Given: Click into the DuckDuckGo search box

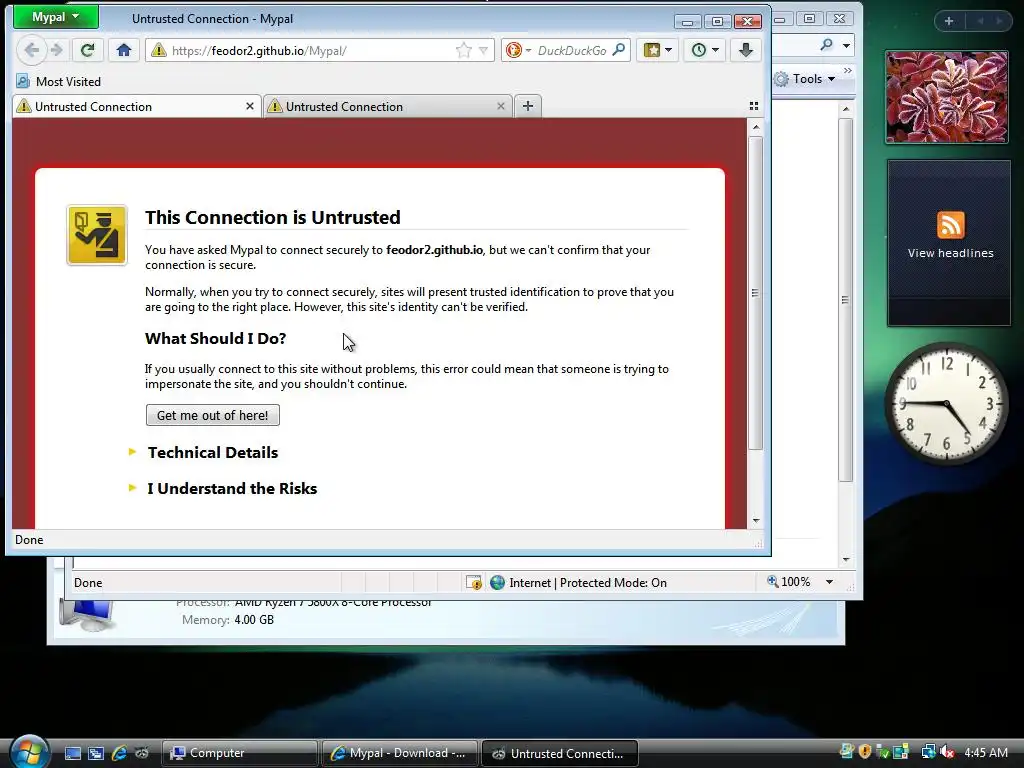Looking at the screenshot, I should coord(572,50).
